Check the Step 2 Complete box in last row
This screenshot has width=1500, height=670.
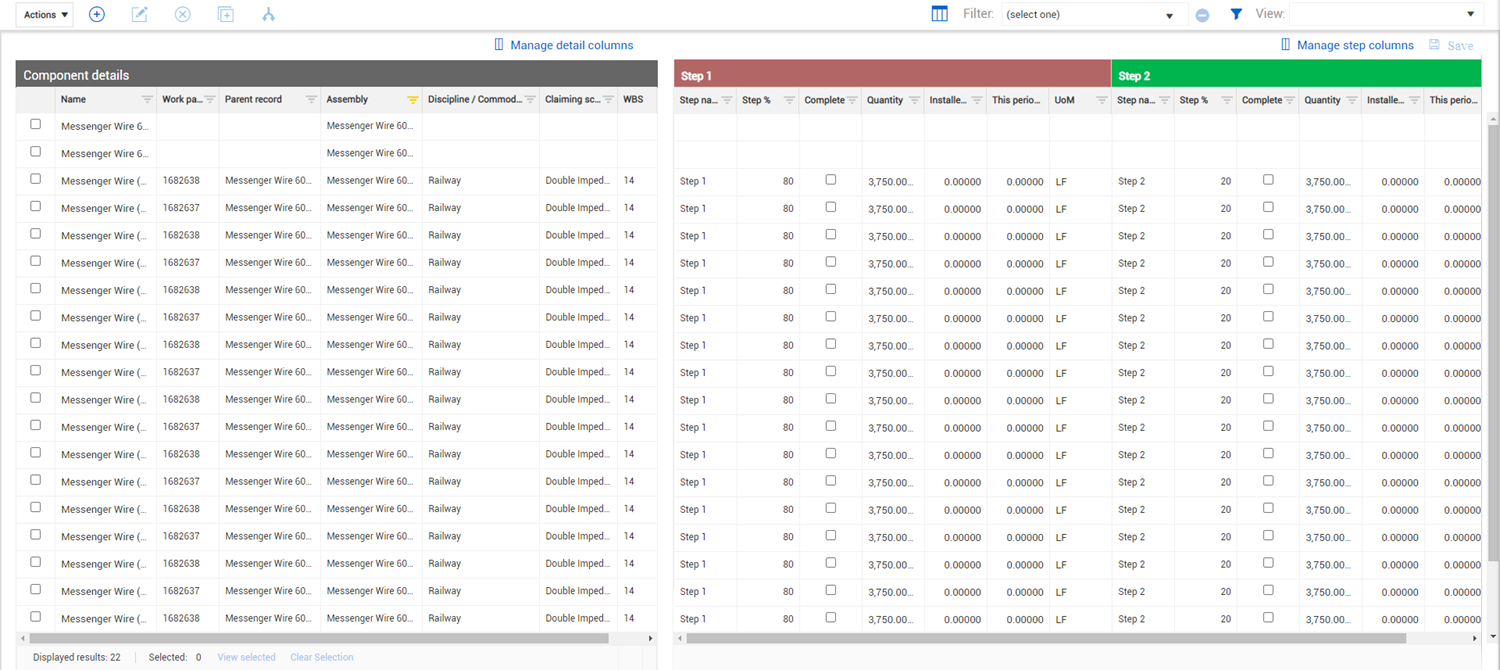point(1268,618)
